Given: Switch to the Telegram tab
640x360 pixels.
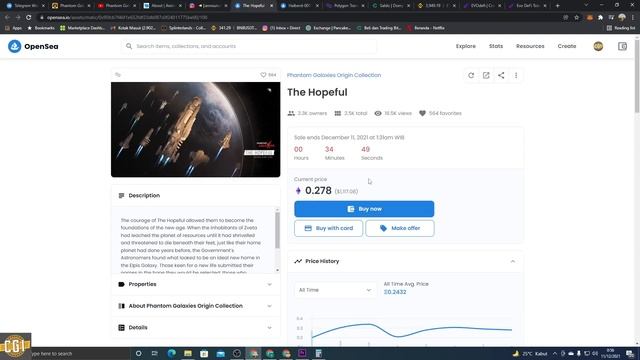Looking at the screenshot, I should point(24,6).
